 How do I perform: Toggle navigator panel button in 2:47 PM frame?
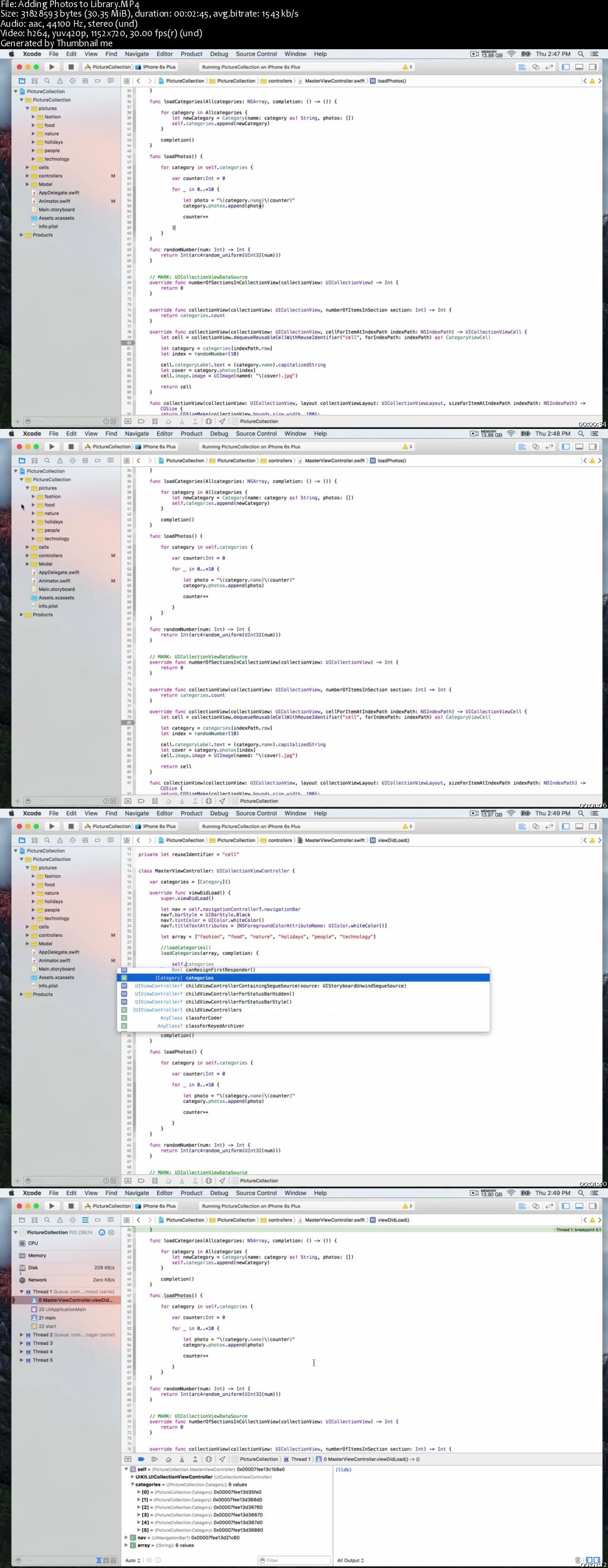coord(566,67)
